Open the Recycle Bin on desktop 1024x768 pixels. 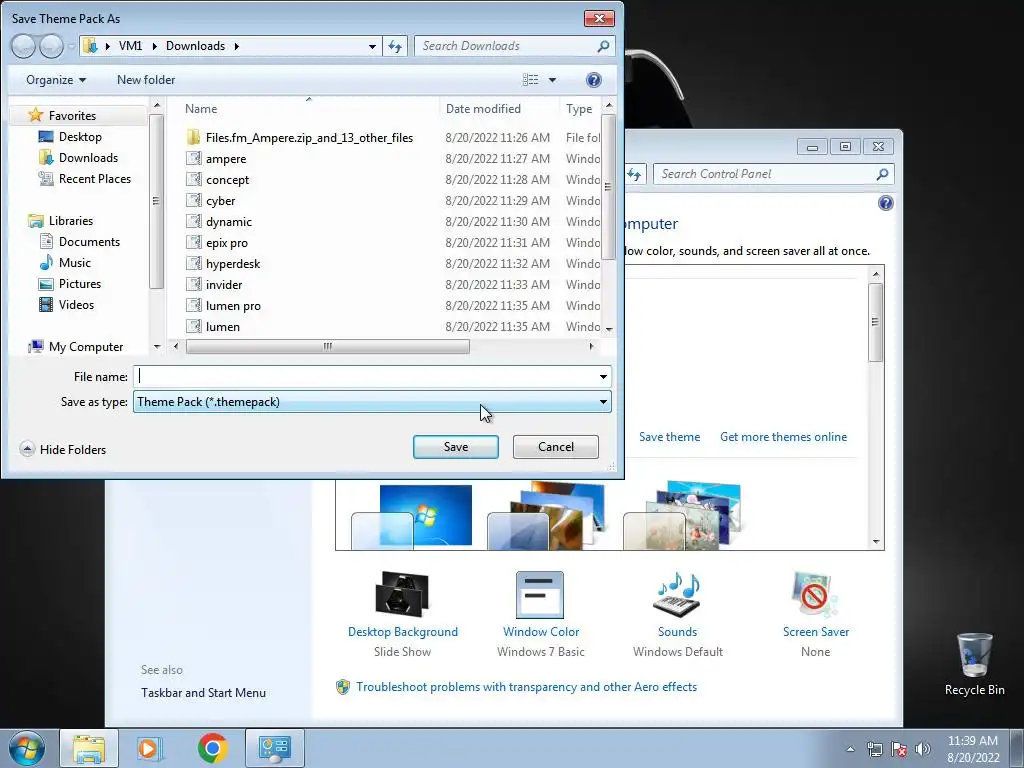tap(974, 664)
